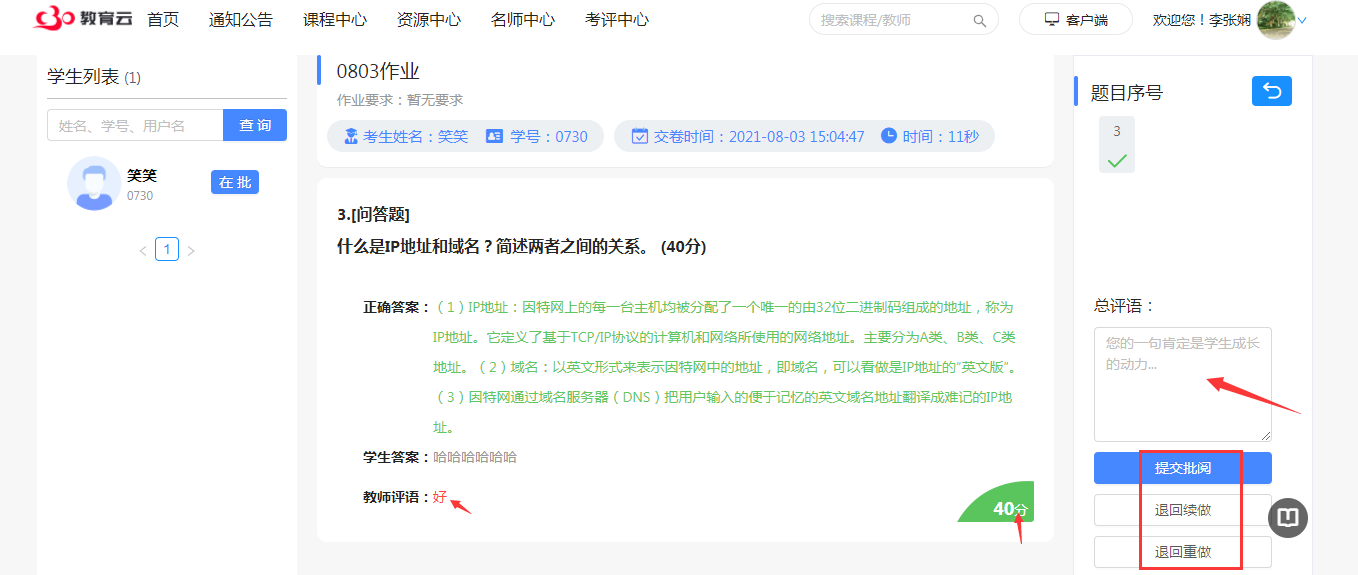
Task: Click the 考生姓名 person icon
Action: pos(351,136)
